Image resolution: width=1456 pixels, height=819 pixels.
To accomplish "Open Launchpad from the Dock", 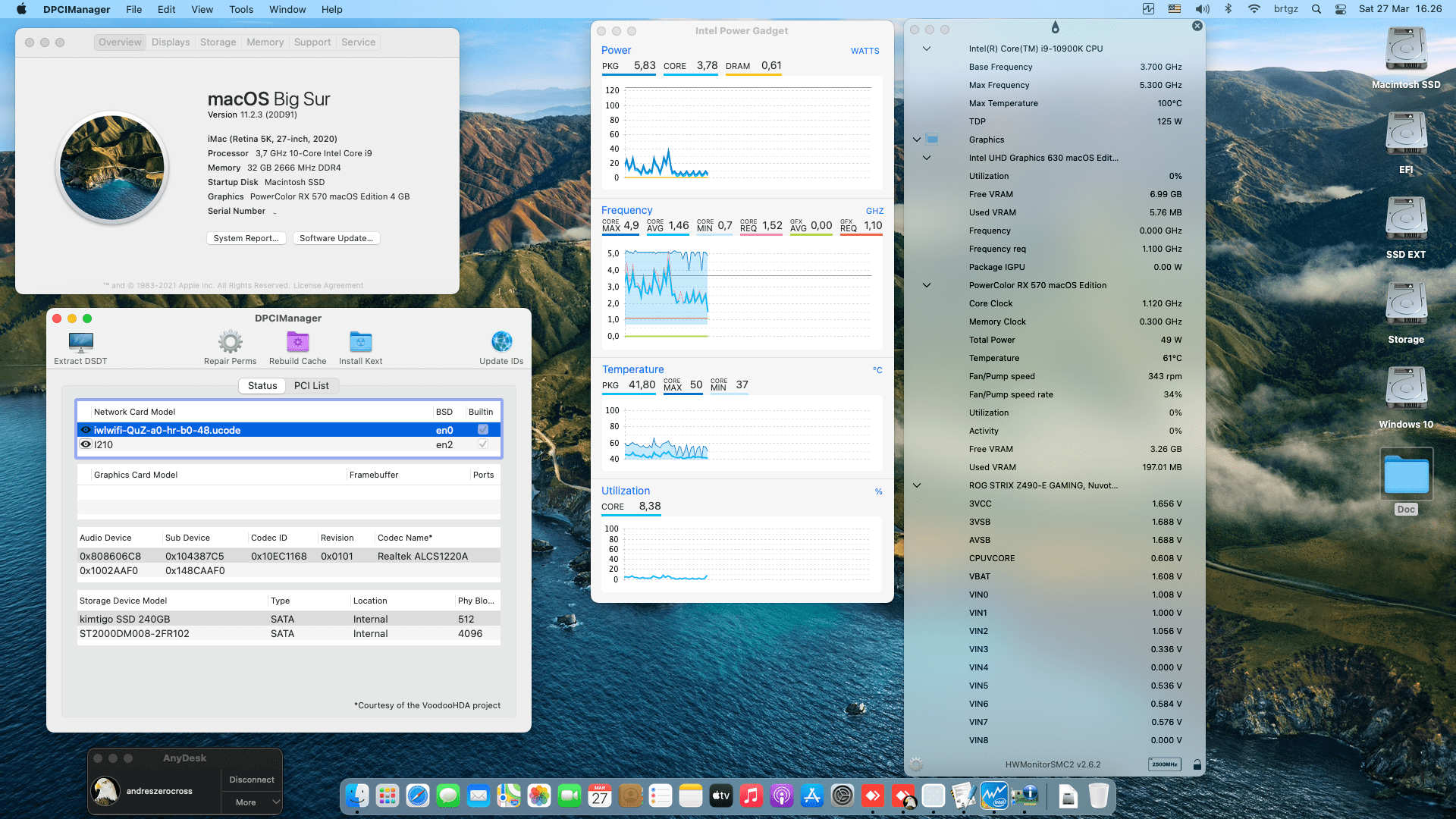I will coord(388,795).
